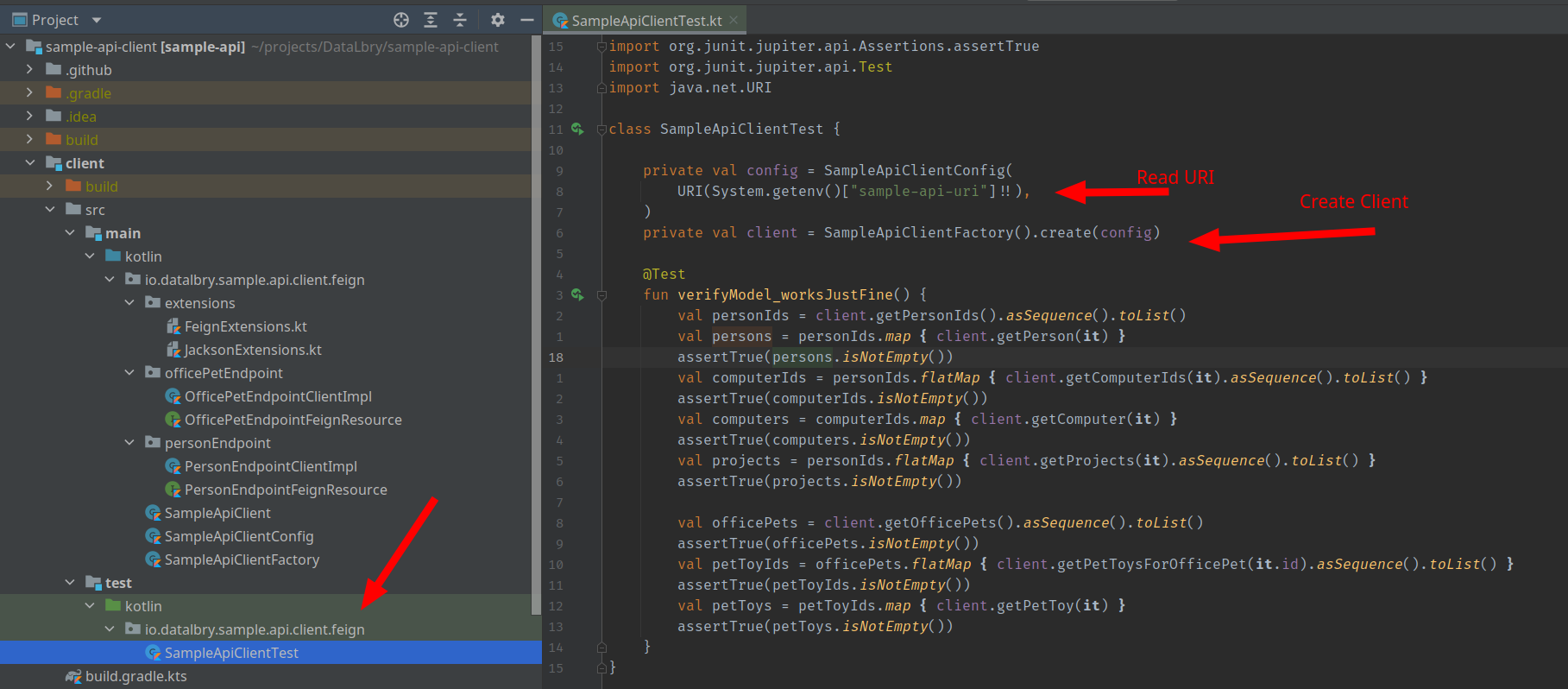Click the Collapse All icon in Project panel
The image size is (1568, 689).
coord(460,20)
